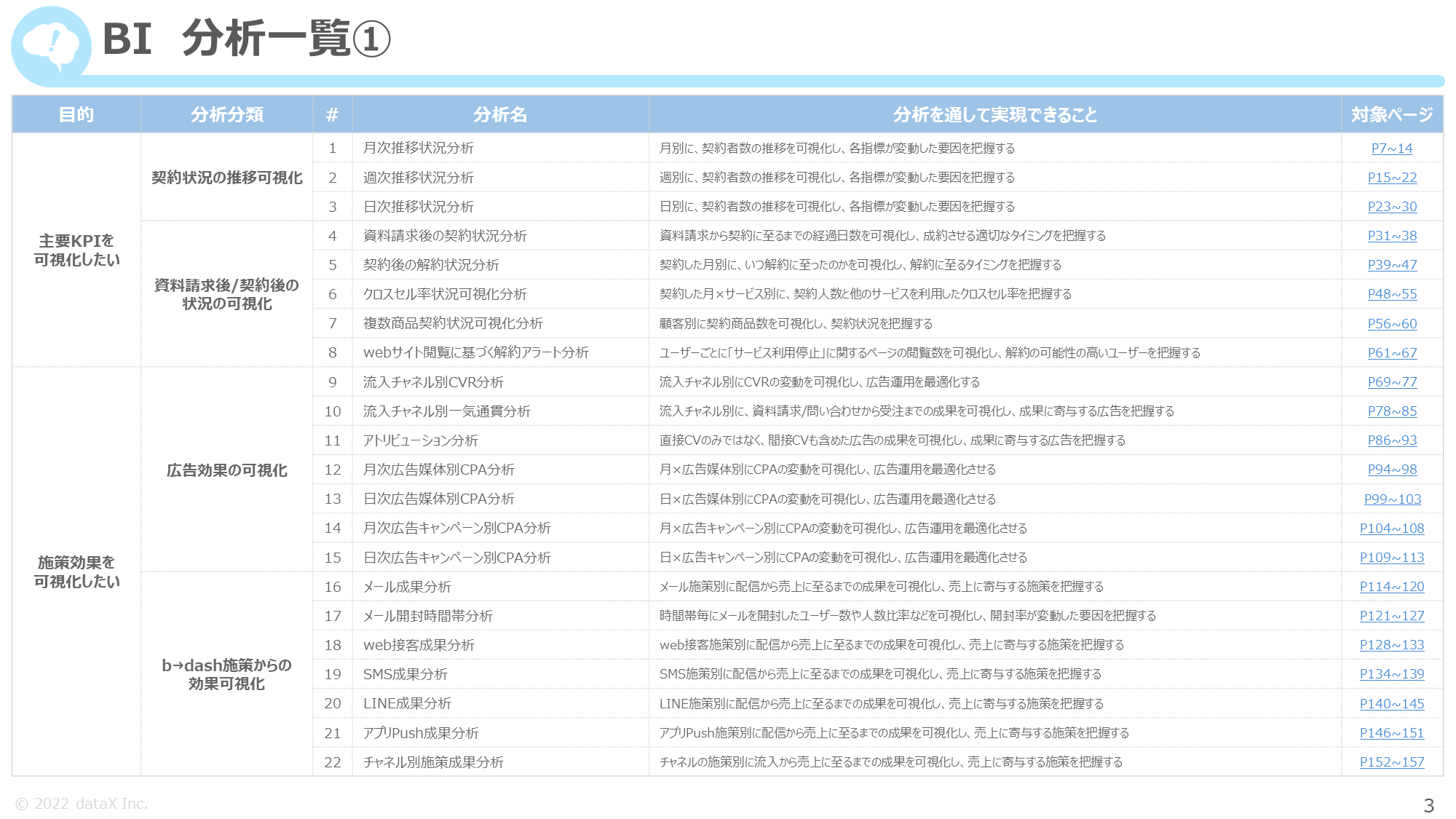This screenshot has width=1456, height=819.
Task: Open page link P104~108
Action: (1392, 529)
